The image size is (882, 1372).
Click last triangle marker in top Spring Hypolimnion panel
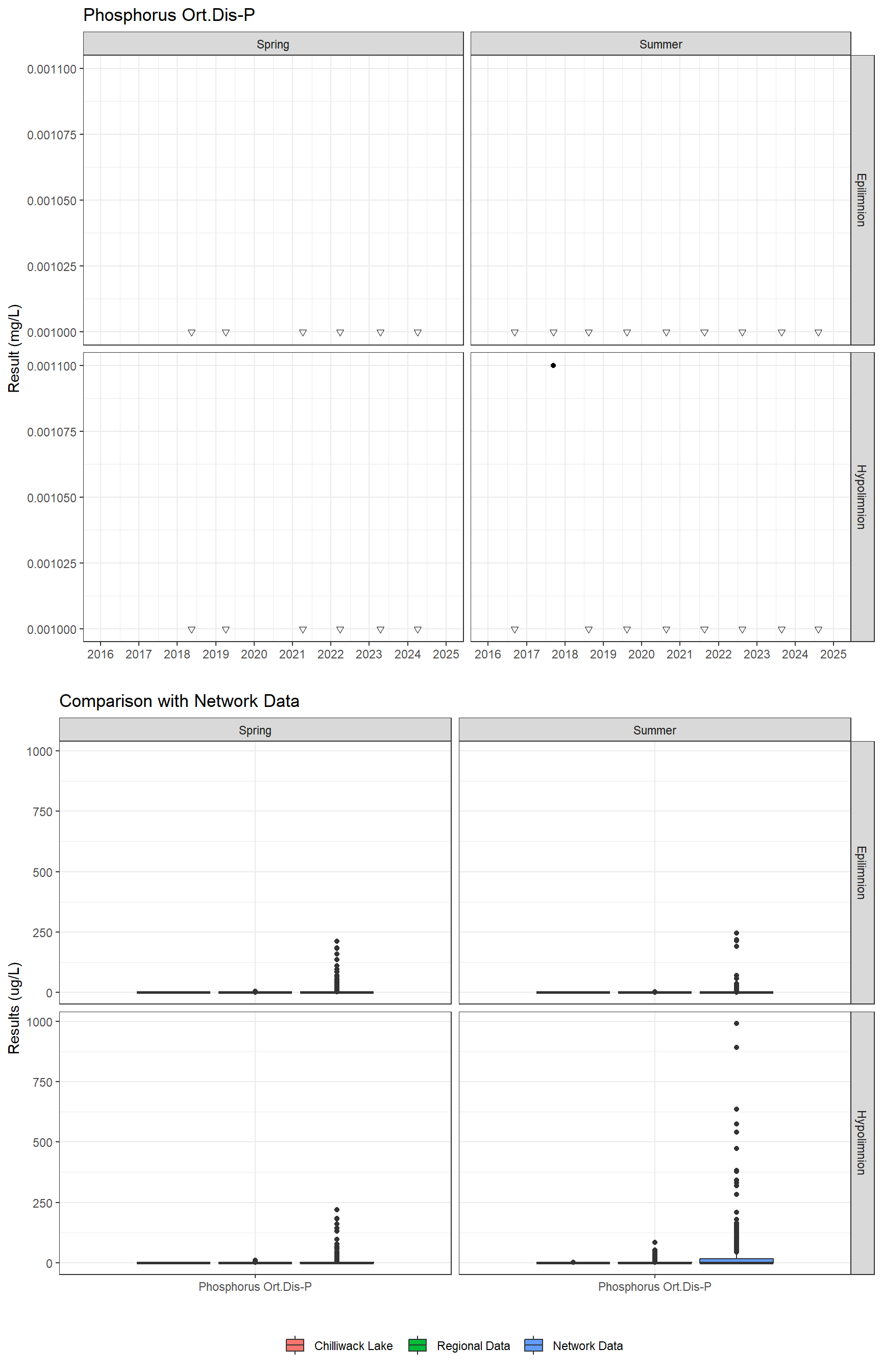pos(418,630)
